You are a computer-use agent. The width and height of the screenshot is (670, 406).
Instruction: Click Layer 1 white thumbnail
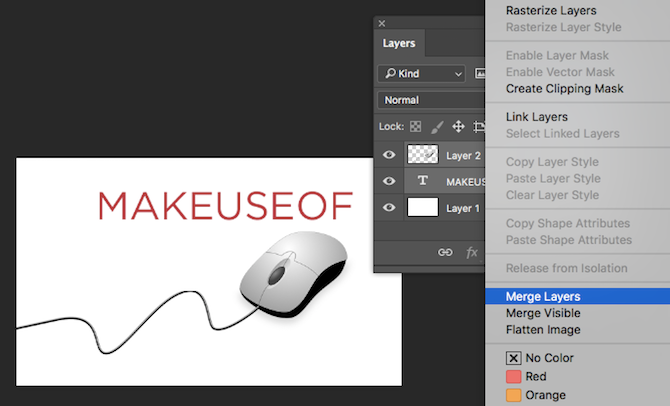(423, 207)
